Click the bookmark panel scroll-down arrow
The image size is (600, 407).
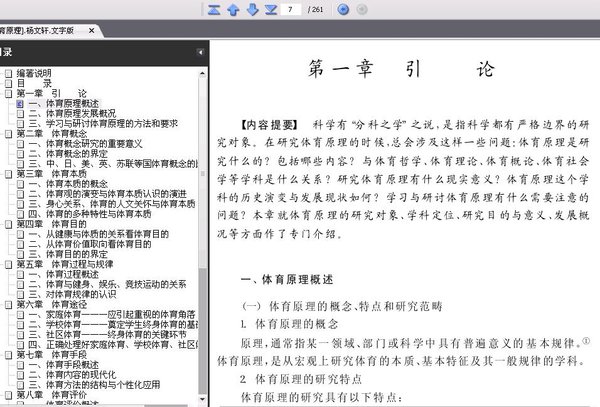tap(202, 399)
